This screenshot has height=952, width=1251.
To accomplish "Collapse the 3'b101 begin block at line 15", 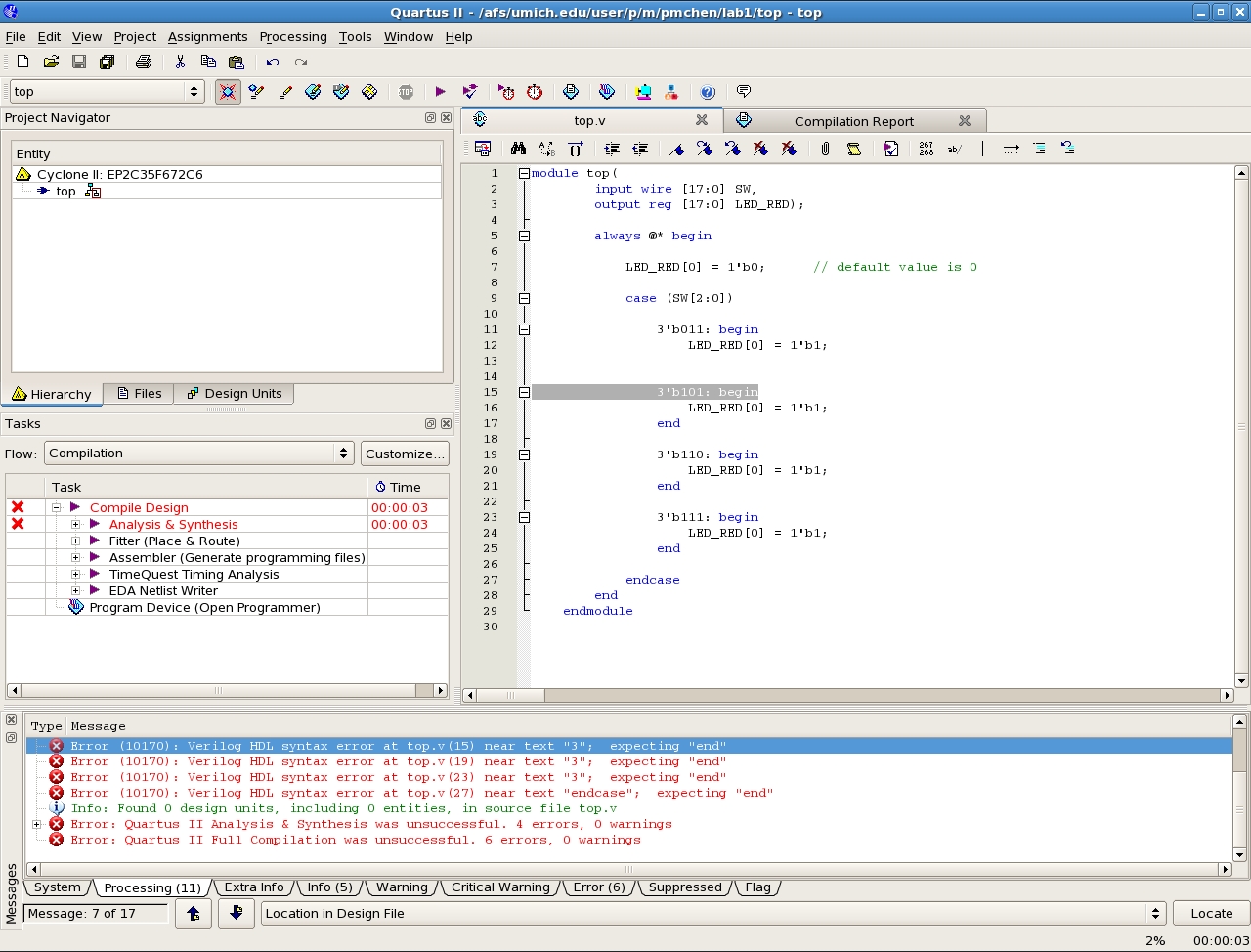I will point(524,392).
